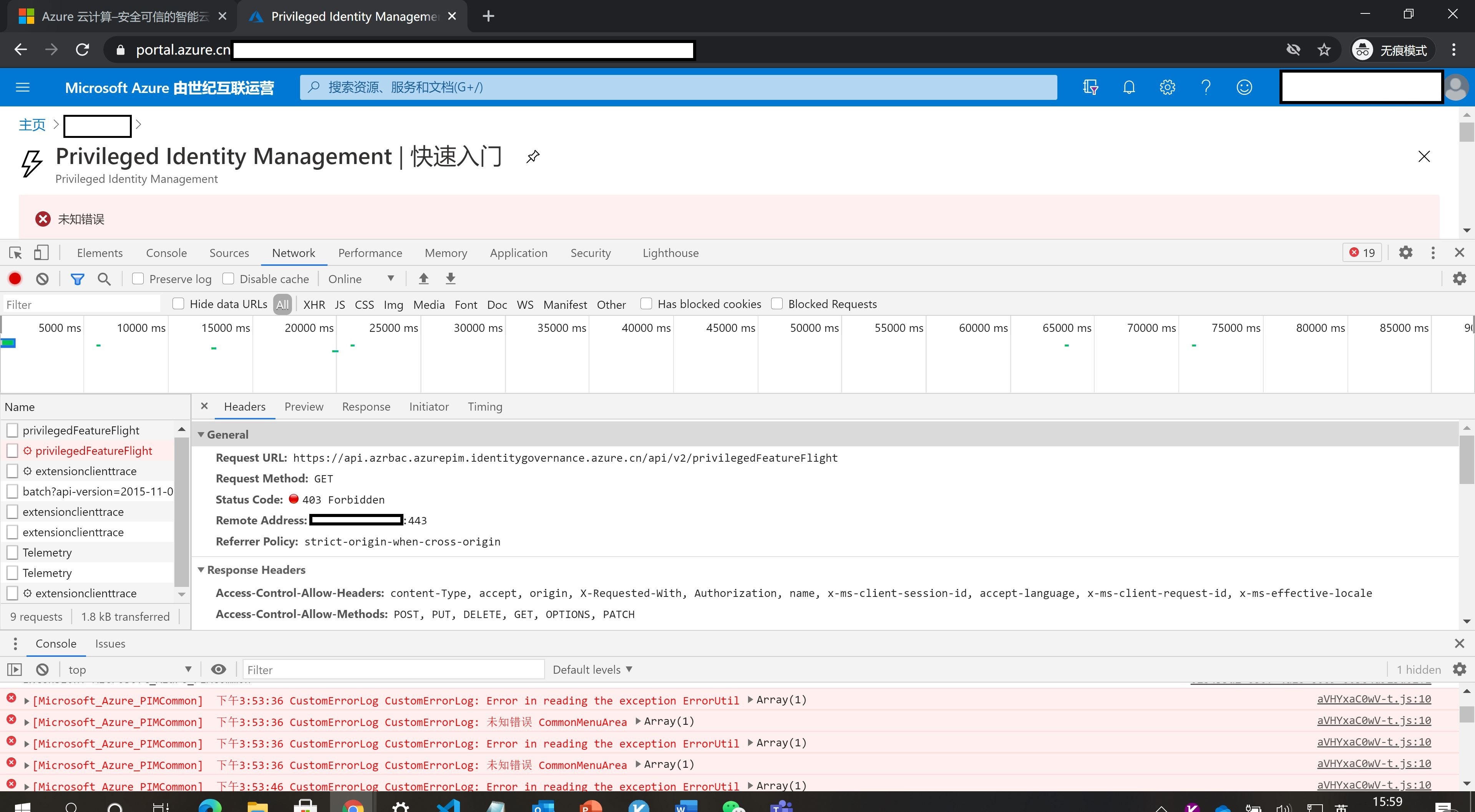Image resolution: width=1475 pixels, height=812 pixels.
Task: Open the aVHYxaC0wV-t.js:10 source link
Action: (x=1374, y=699)
